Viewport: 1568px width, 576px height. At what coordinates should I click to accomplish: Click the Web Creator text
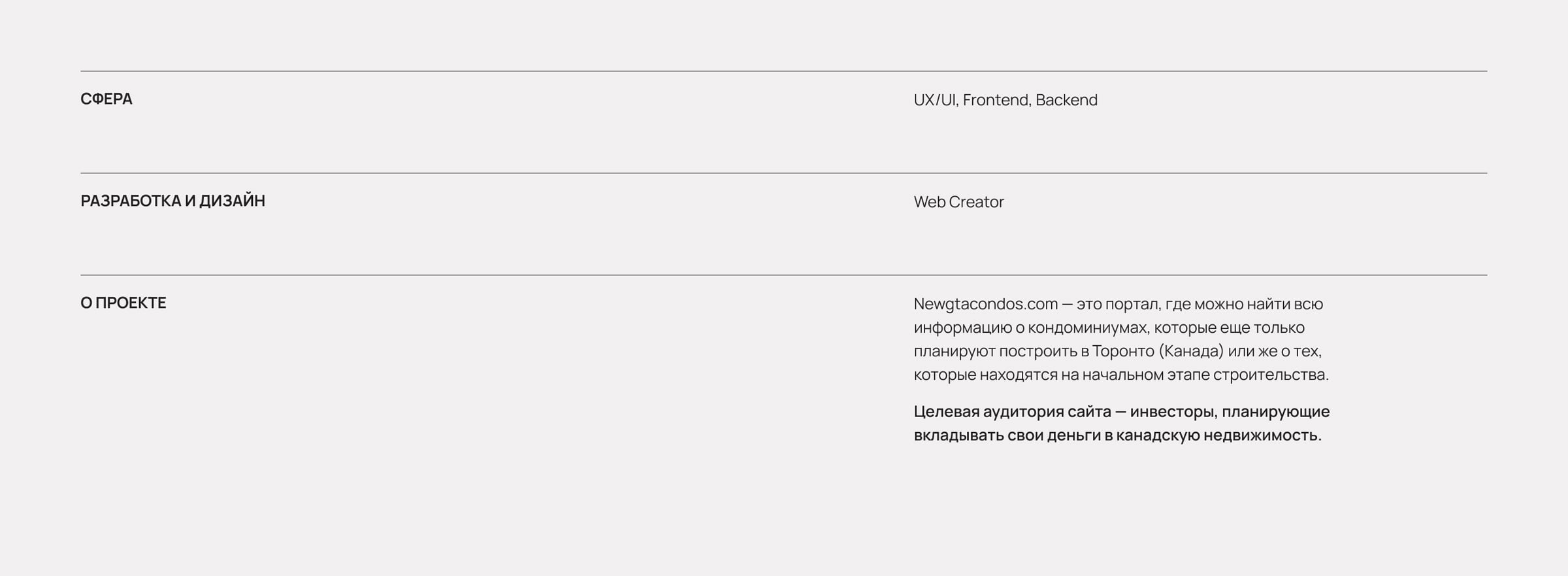(958, 202)
